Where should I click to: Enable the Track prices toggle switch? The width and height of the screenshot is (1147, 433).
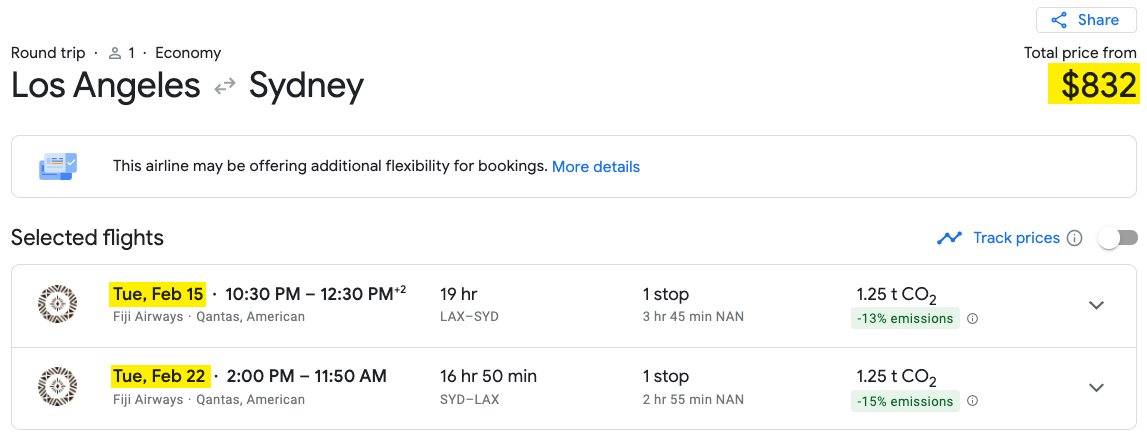click(1118, 238)
